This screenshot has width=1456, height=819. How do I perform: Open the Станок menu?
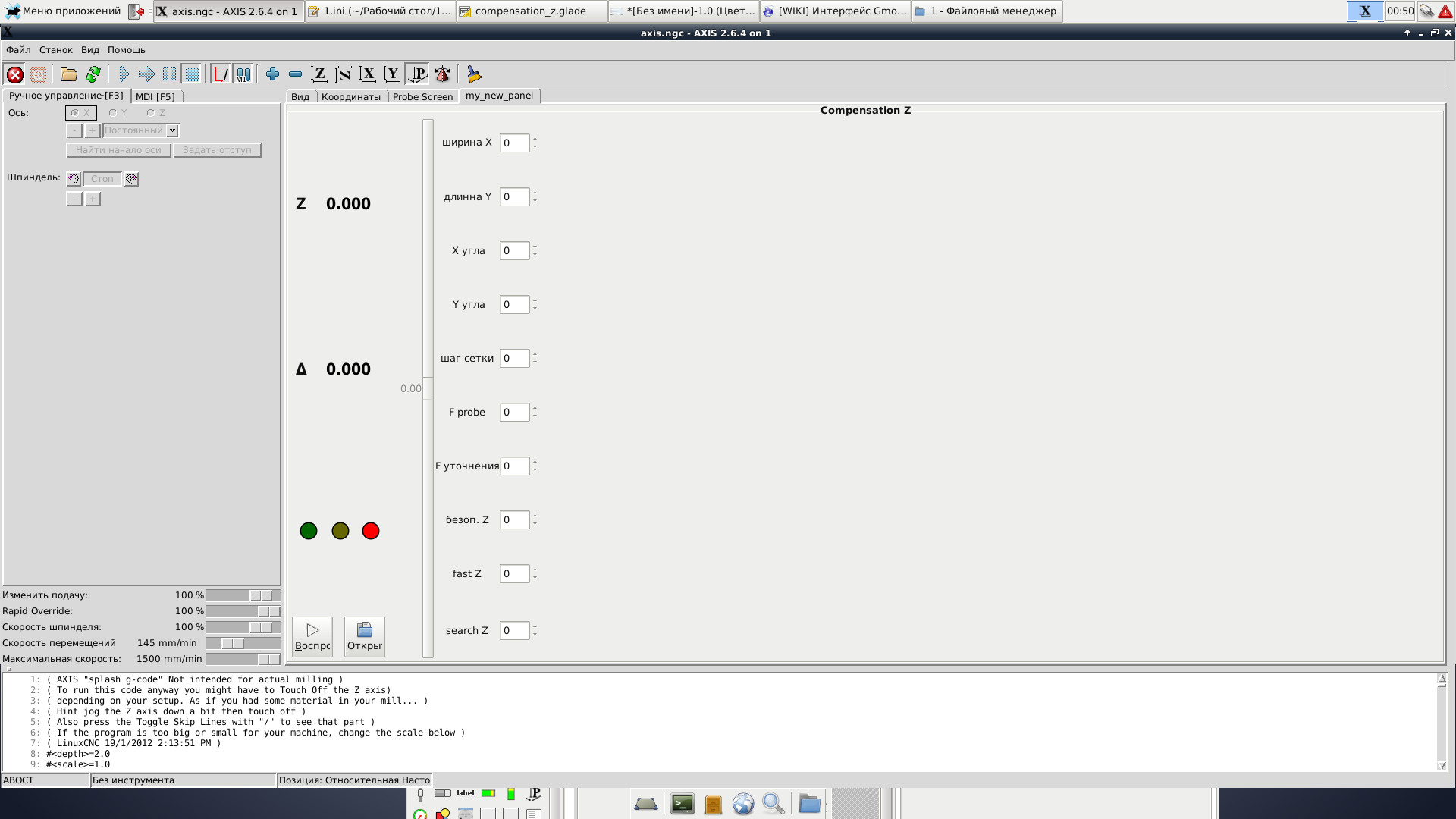55,50
